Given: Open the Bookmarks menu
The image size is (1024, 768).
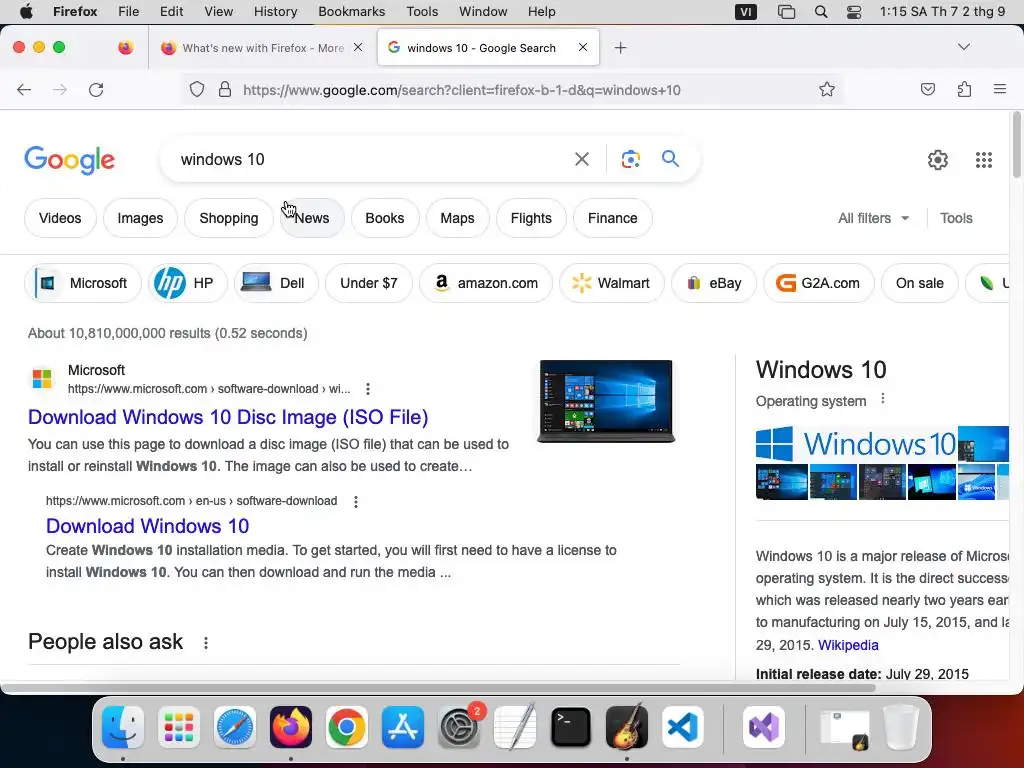Looking at the screenshot, I should [351, 12].
